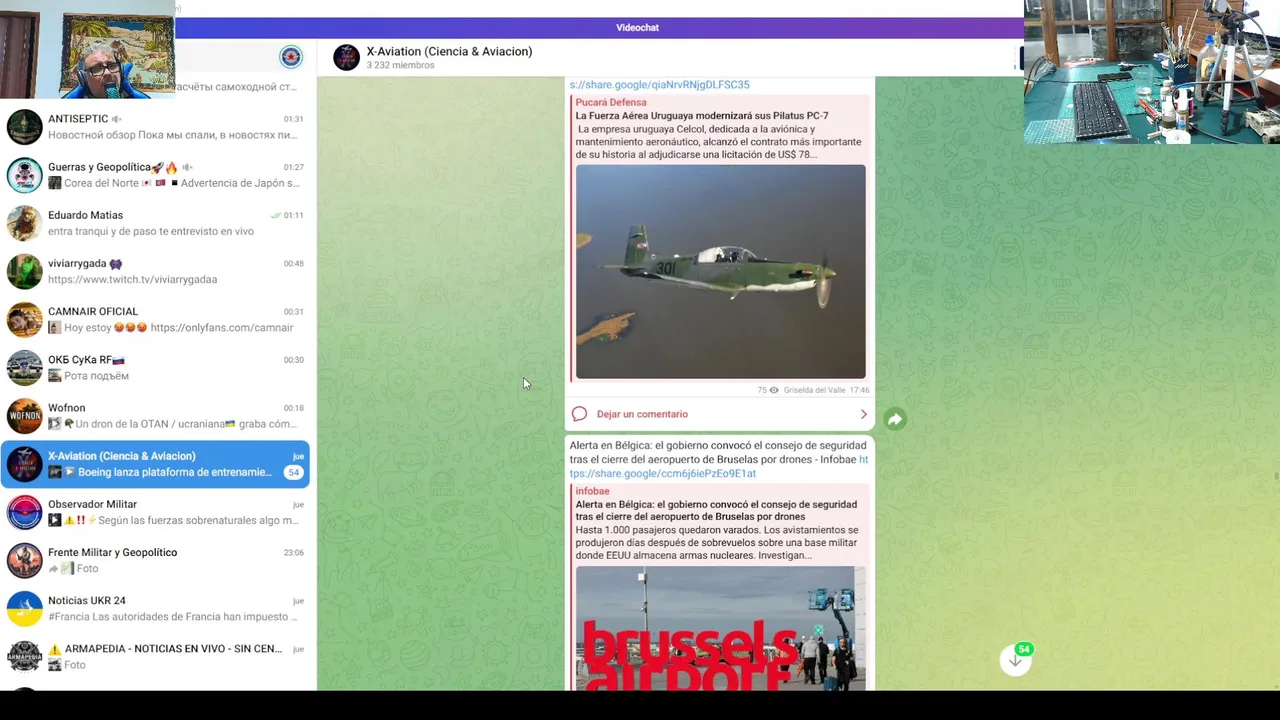Click Observador Militar message preview text

tap(173, 521)
